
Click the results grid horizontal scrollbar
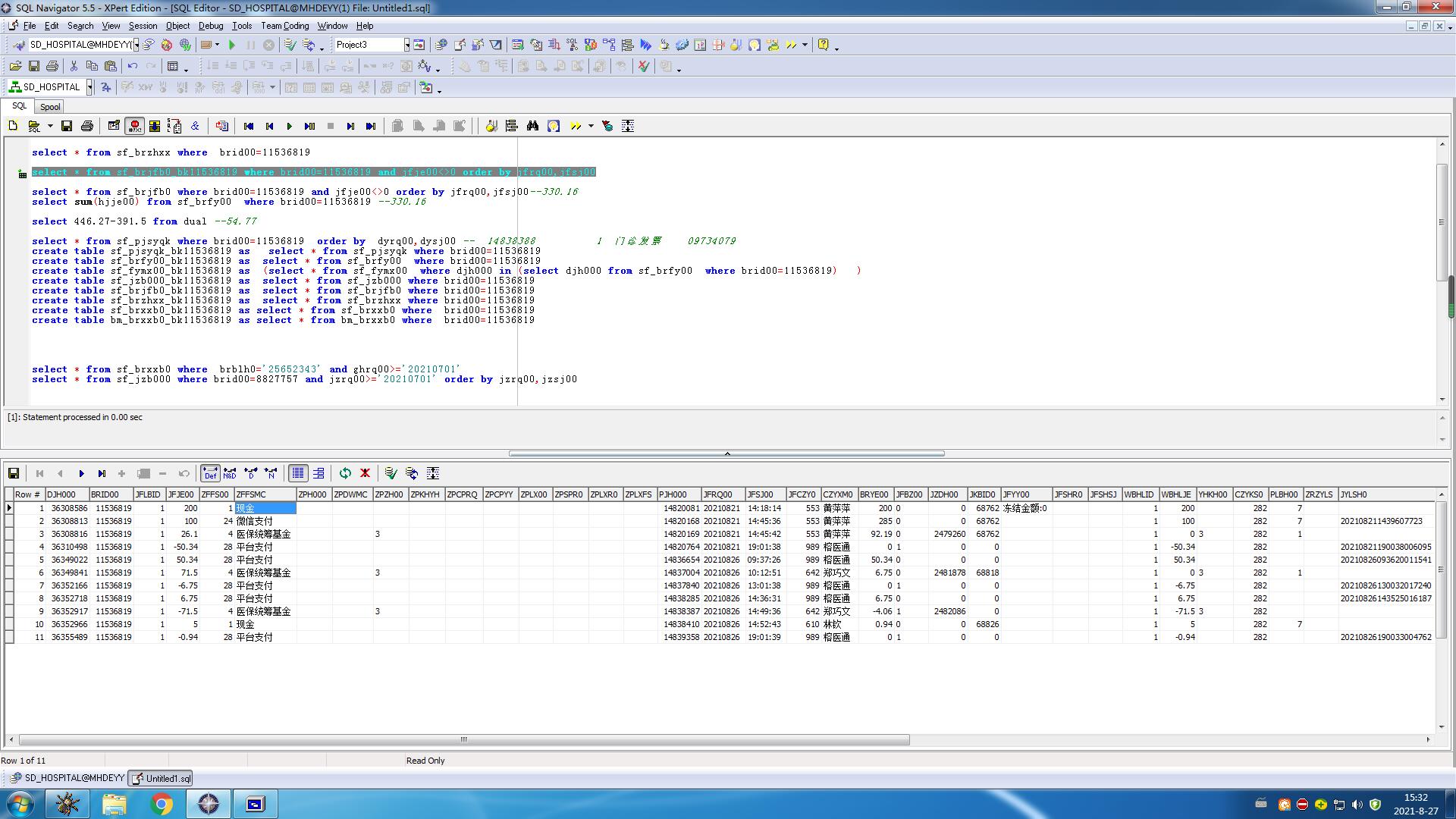tap(463, 739)
